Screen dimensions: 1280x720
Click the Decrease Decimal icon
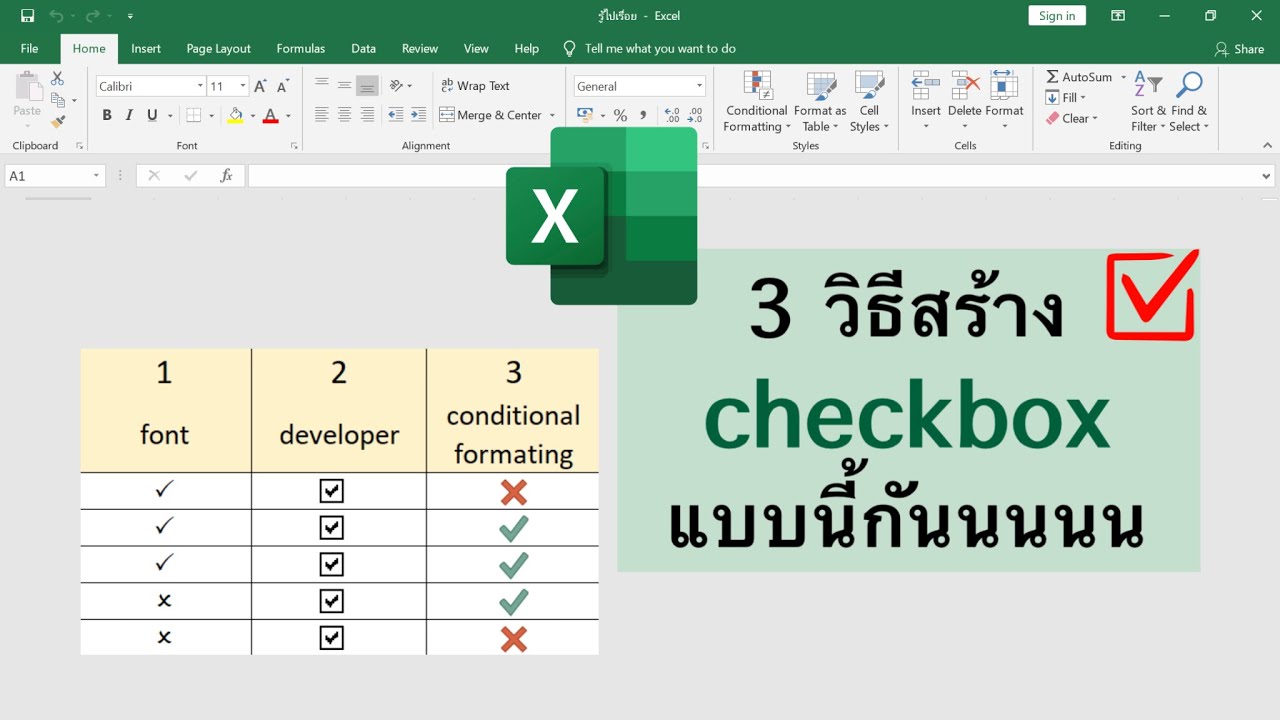coord(695,115)
